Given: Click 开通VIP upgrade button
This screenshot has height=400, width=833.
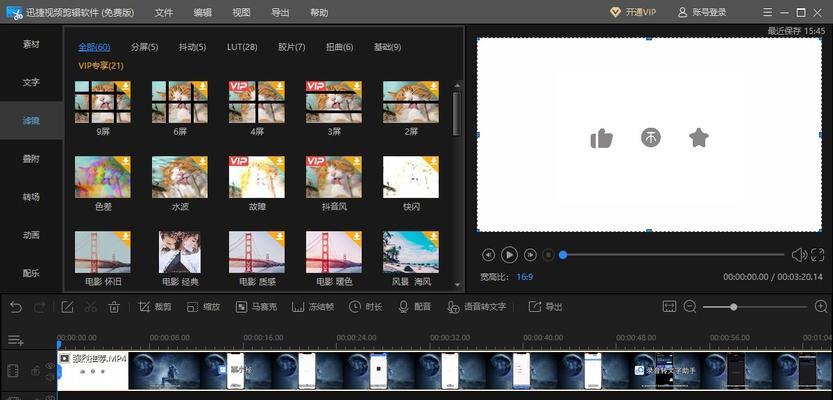Looking at the screenshot, I should [x=633, y=12].
